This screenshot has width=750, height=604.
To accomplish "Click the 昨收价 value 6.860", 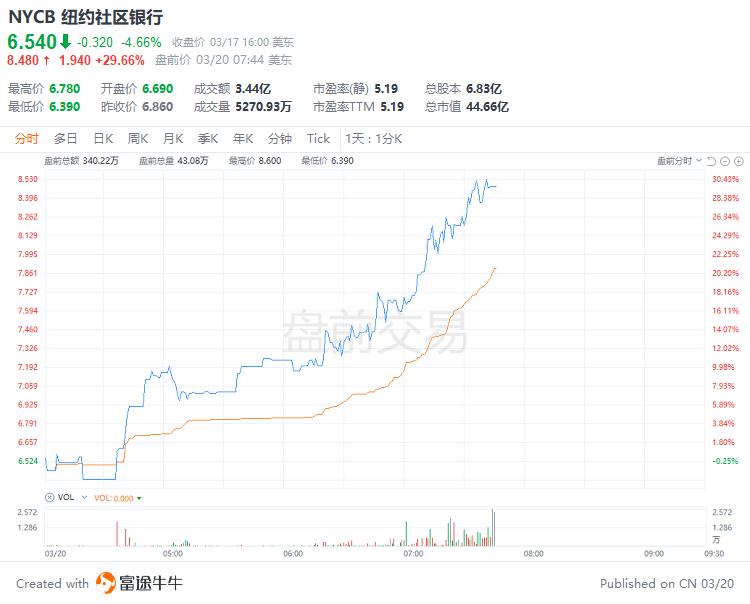I will point(158,107).
